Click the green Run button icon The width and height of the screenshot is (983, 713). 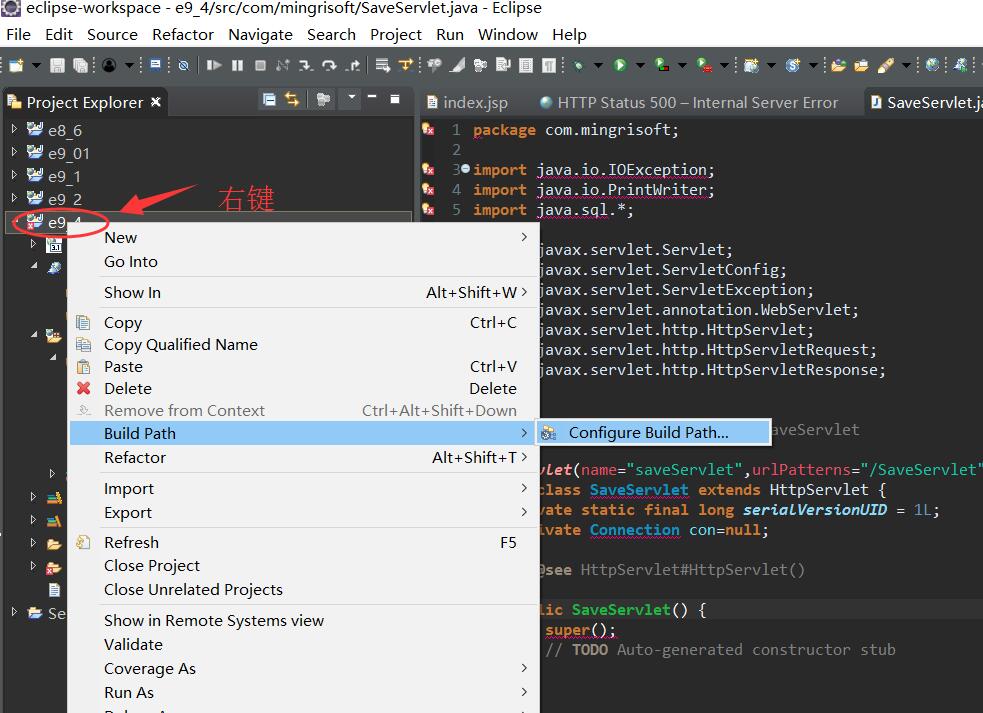(x=620, y=65)
